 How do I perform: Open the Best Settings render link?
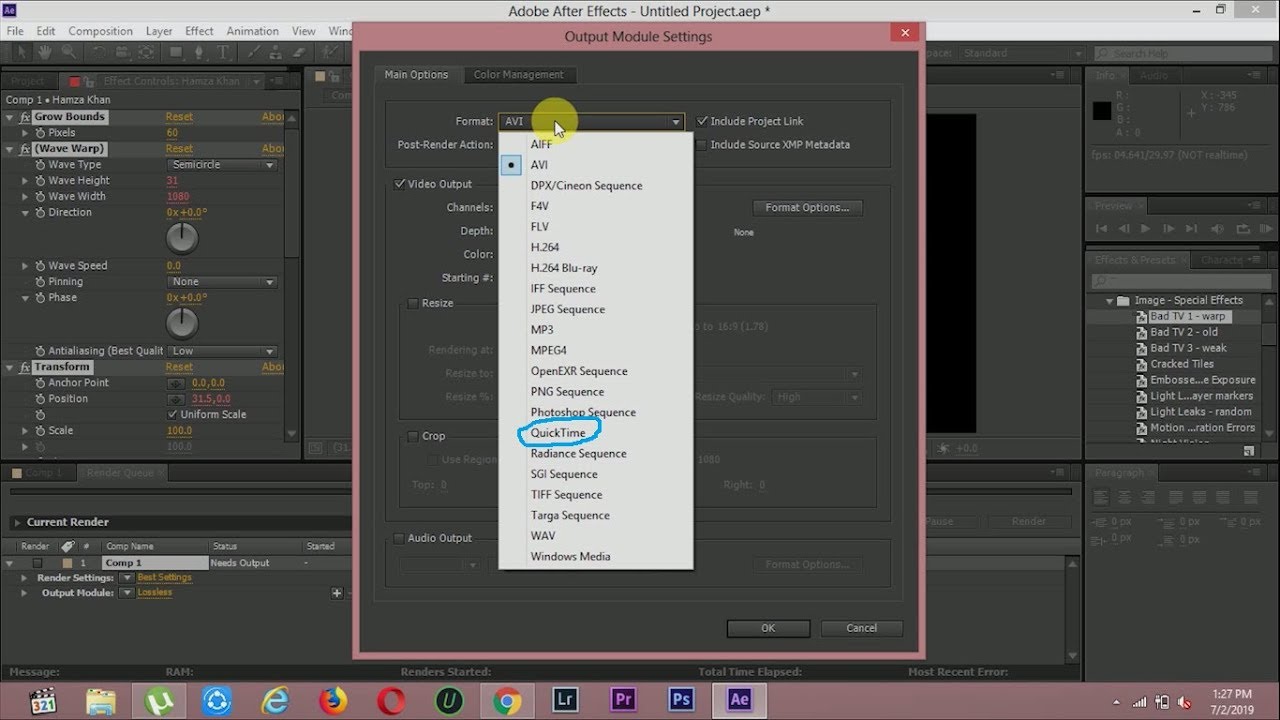164,578
